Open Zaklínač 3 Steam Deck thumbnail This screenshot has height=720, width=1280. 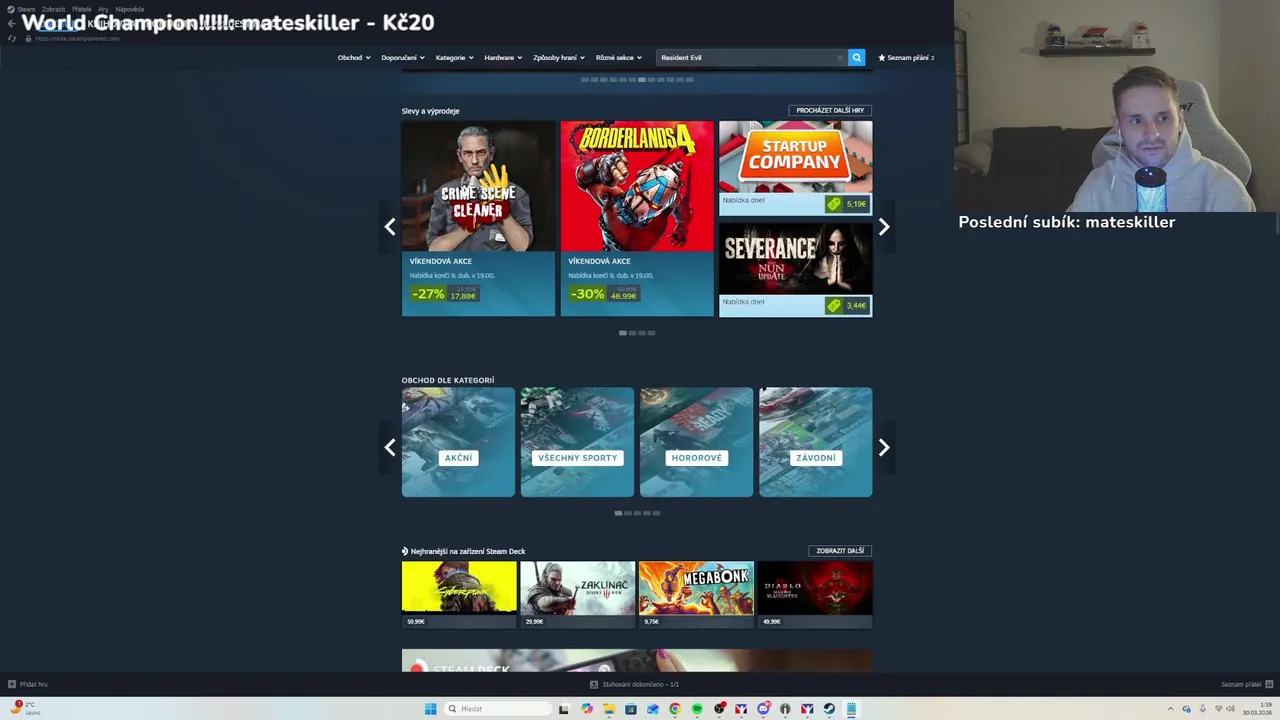[577, 587]
